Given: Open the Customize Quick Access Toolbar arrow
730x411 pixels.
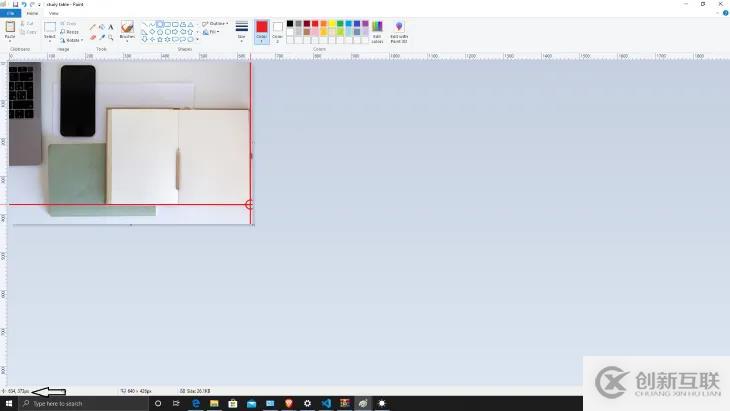Looking at the screenshot, I should [39, 5].
